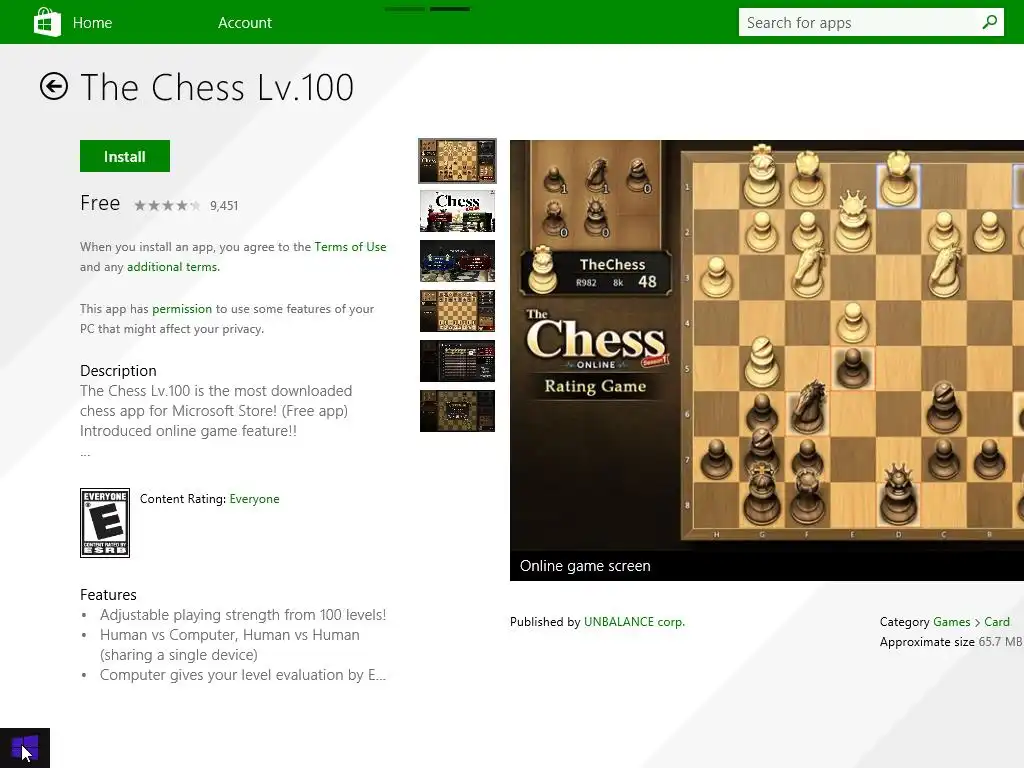Click in the Search for apps field
Viewport: 1024px width, 768px height.
click(x=859, y=22)
